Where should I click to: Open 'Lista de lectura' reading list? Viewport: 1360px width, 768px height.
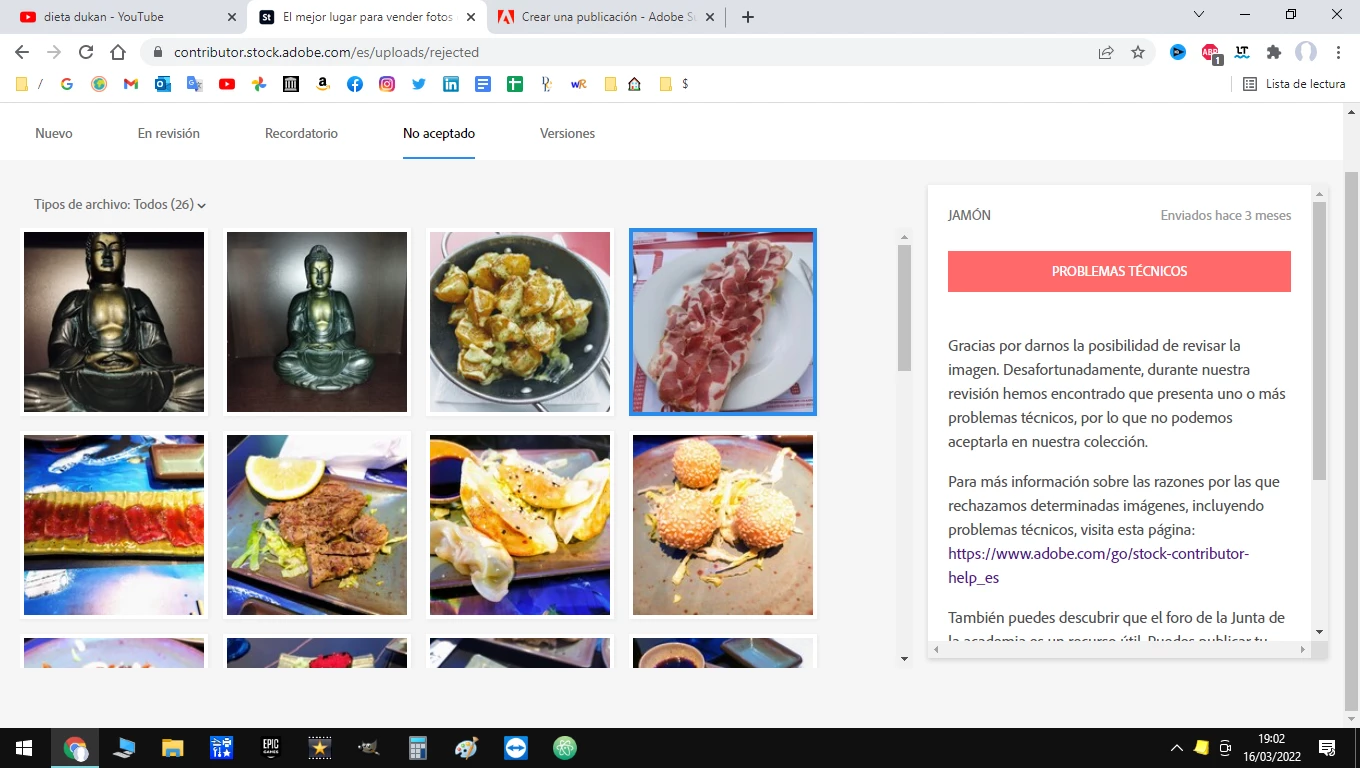tap(1294, 84)
